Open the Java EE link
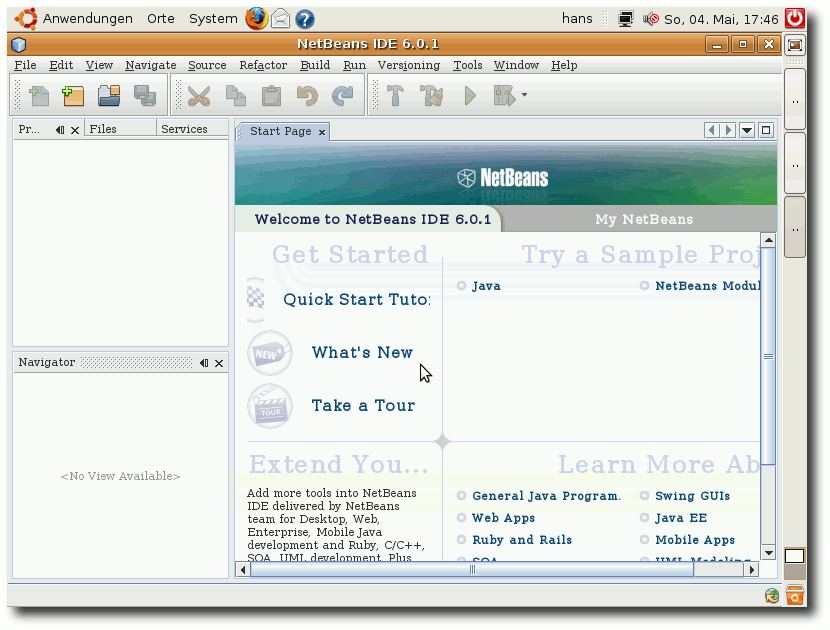The width and height of the screenshot is (830, 630). pyautogui.click(x=681, y=518)
